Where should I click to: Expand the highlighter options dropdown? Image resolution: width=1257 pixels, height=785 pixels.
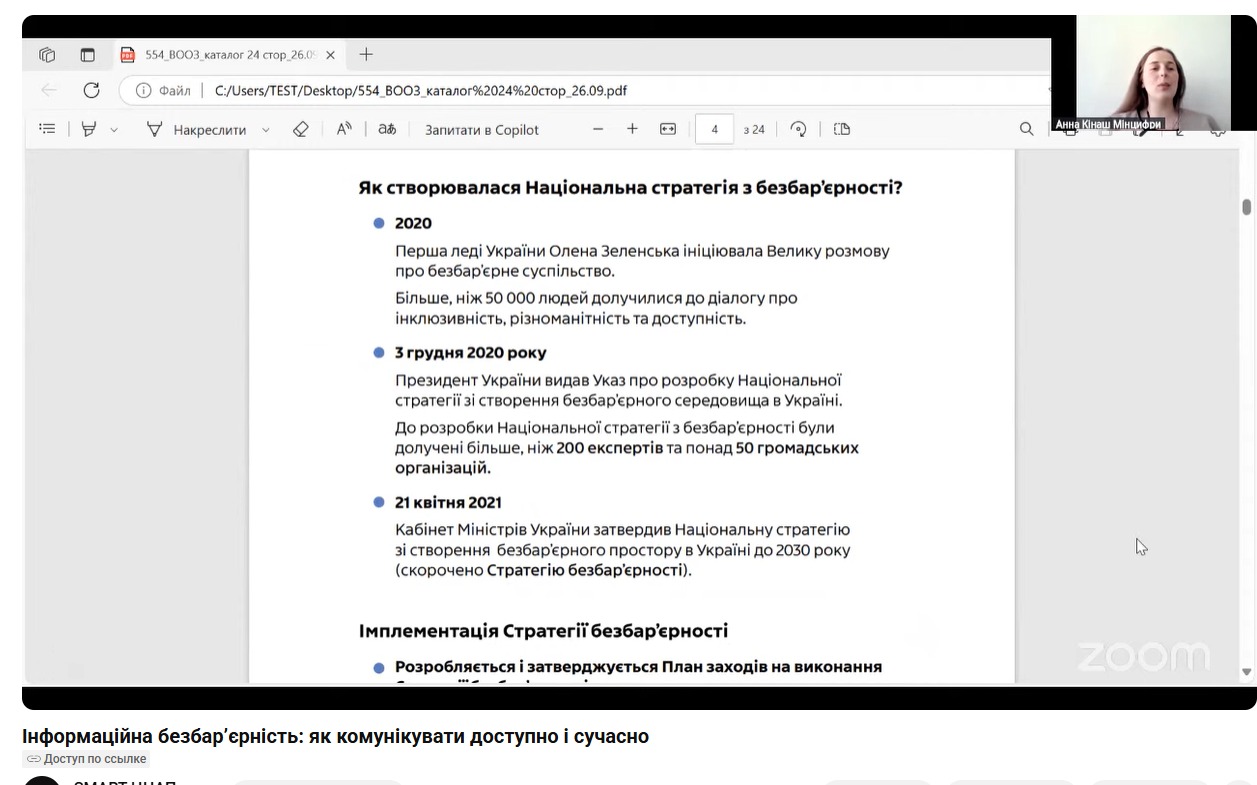[114, 130]
